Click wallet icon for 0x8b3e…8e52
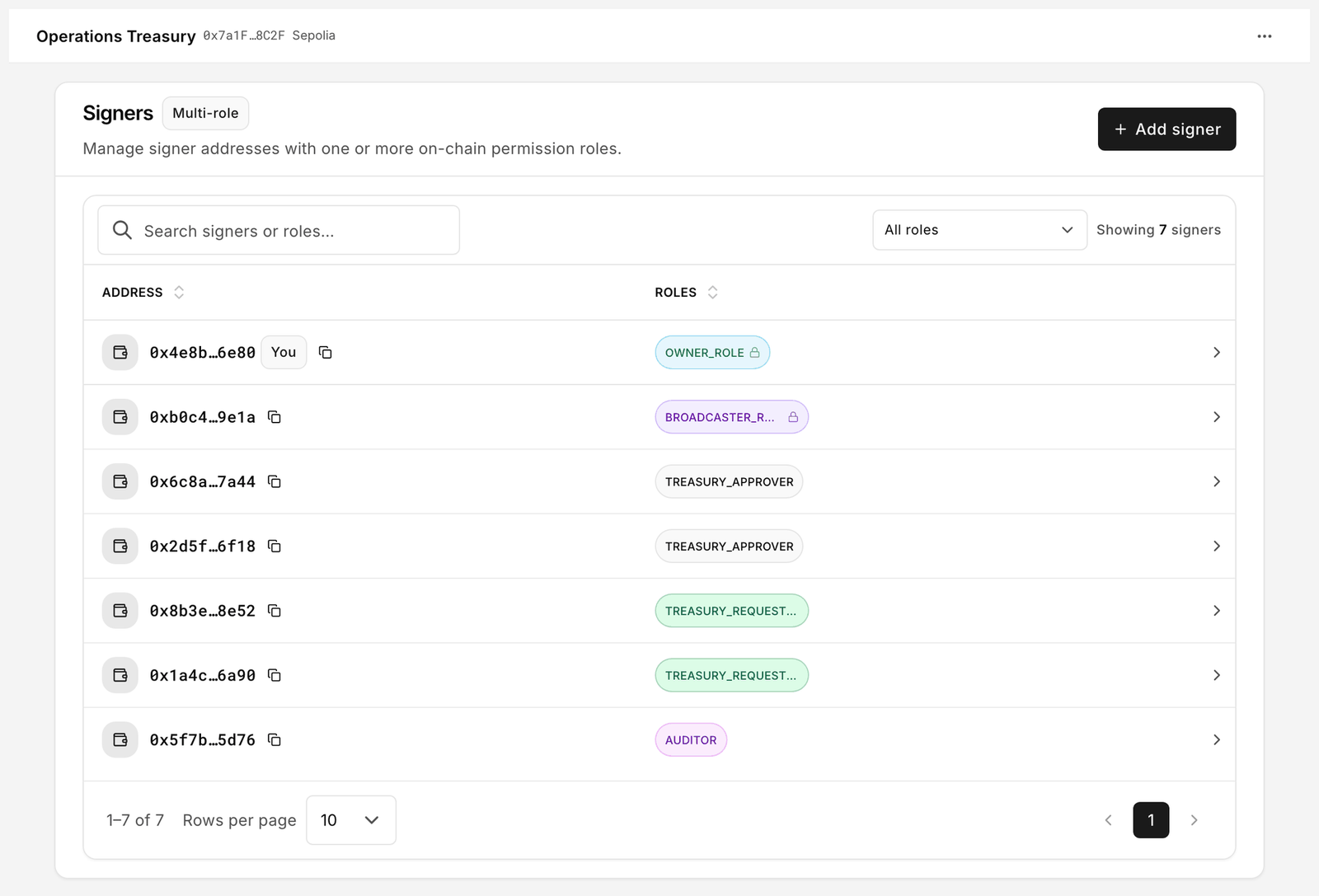Screen dimensions: 1319x896 point(120,611)
